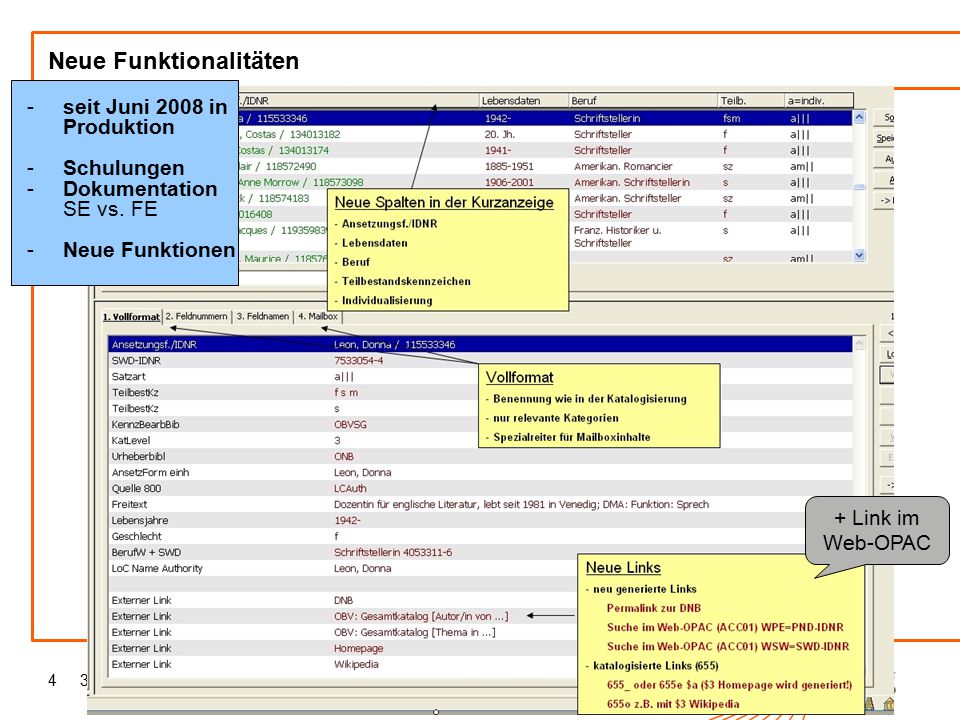The height and width of the screenshot is (720, 960).
Task: Click the ONB value in Urheberbibl
Action: pos(343,456)
